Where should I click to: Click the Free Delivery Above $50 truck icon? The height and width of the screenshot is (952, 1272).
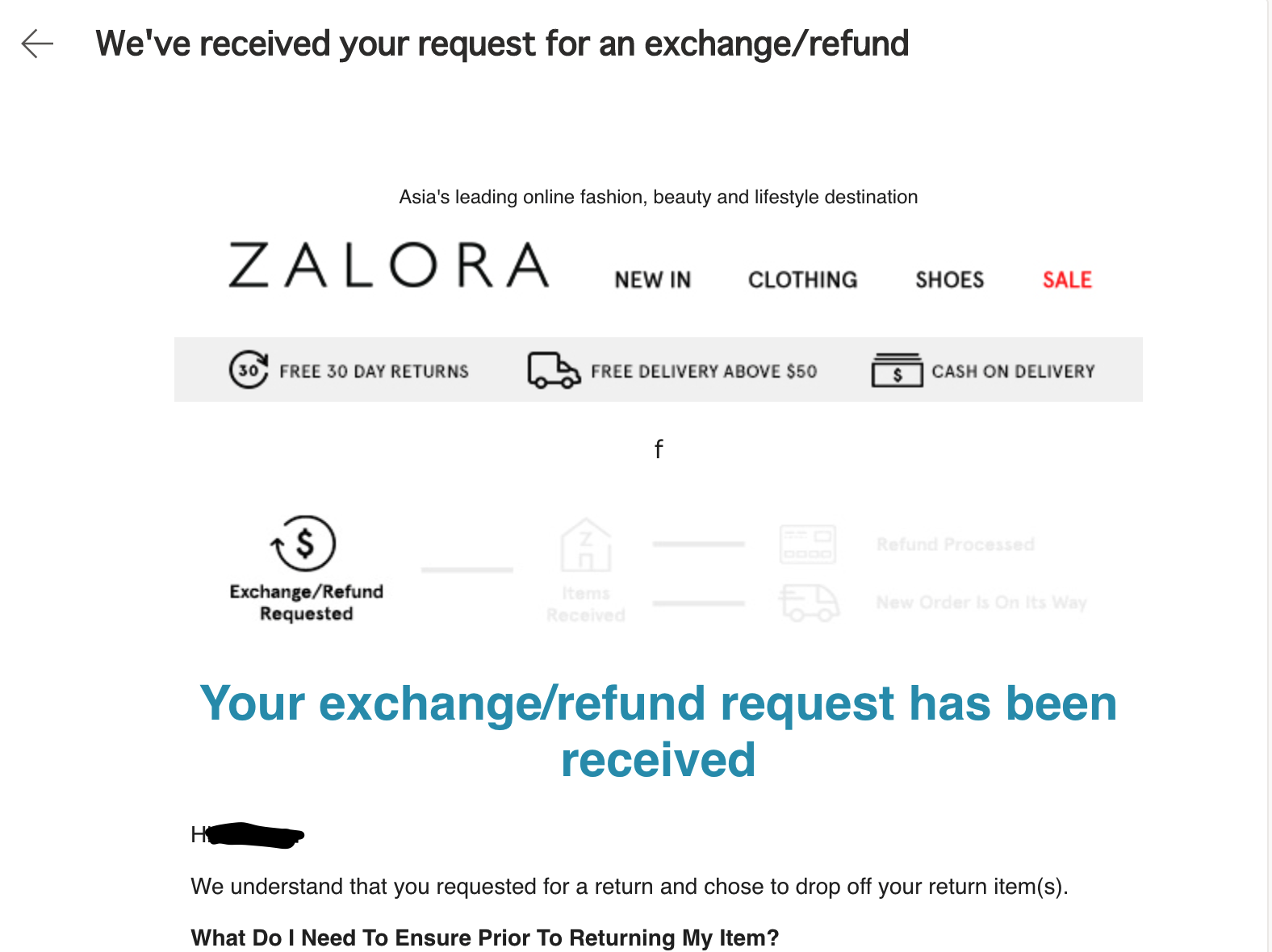click(x=554, y=370)
